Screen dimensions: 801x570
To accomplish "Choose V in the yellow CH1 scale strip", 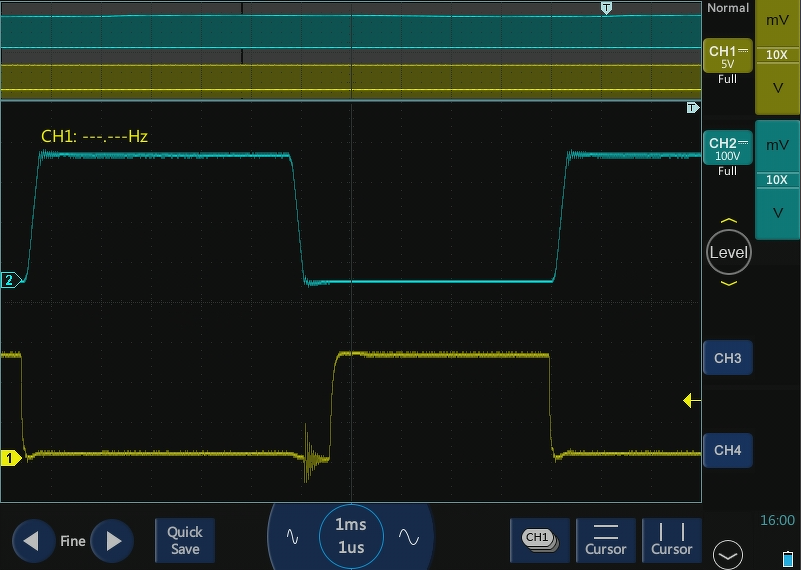I will tap(778, 88).
